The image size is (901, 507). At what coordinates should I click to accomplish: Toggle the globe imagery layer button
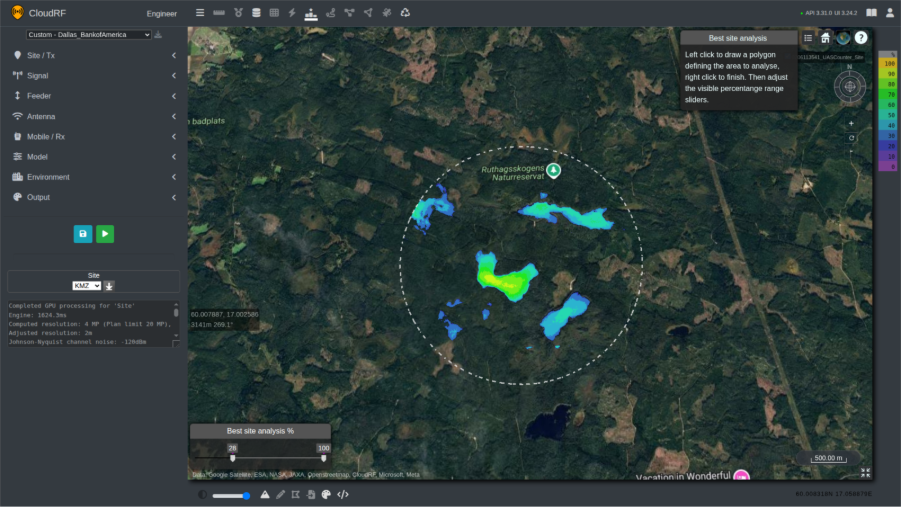(843, 38)
